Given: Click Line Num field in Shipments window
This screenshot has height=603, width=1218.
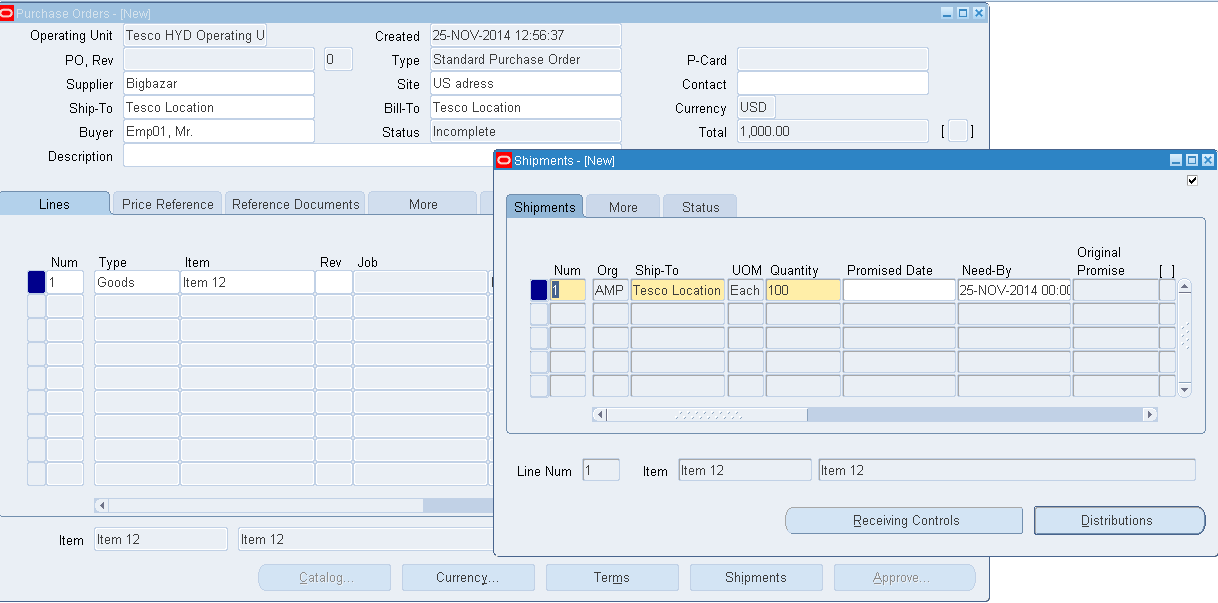Looking at the screenshot, I should tap(601, 470).
